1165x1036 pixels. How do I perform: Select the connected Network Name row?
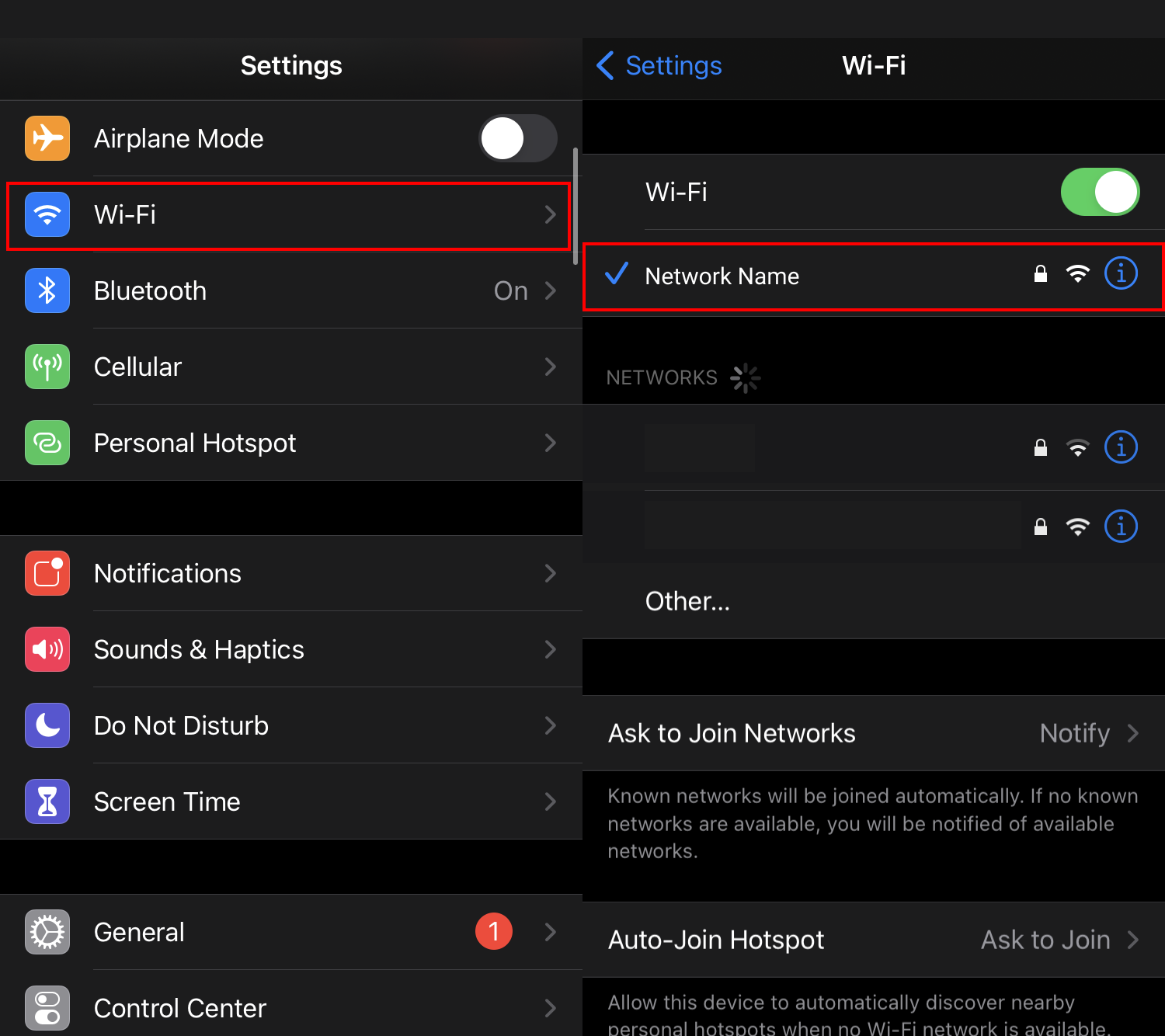click(874, 276)
